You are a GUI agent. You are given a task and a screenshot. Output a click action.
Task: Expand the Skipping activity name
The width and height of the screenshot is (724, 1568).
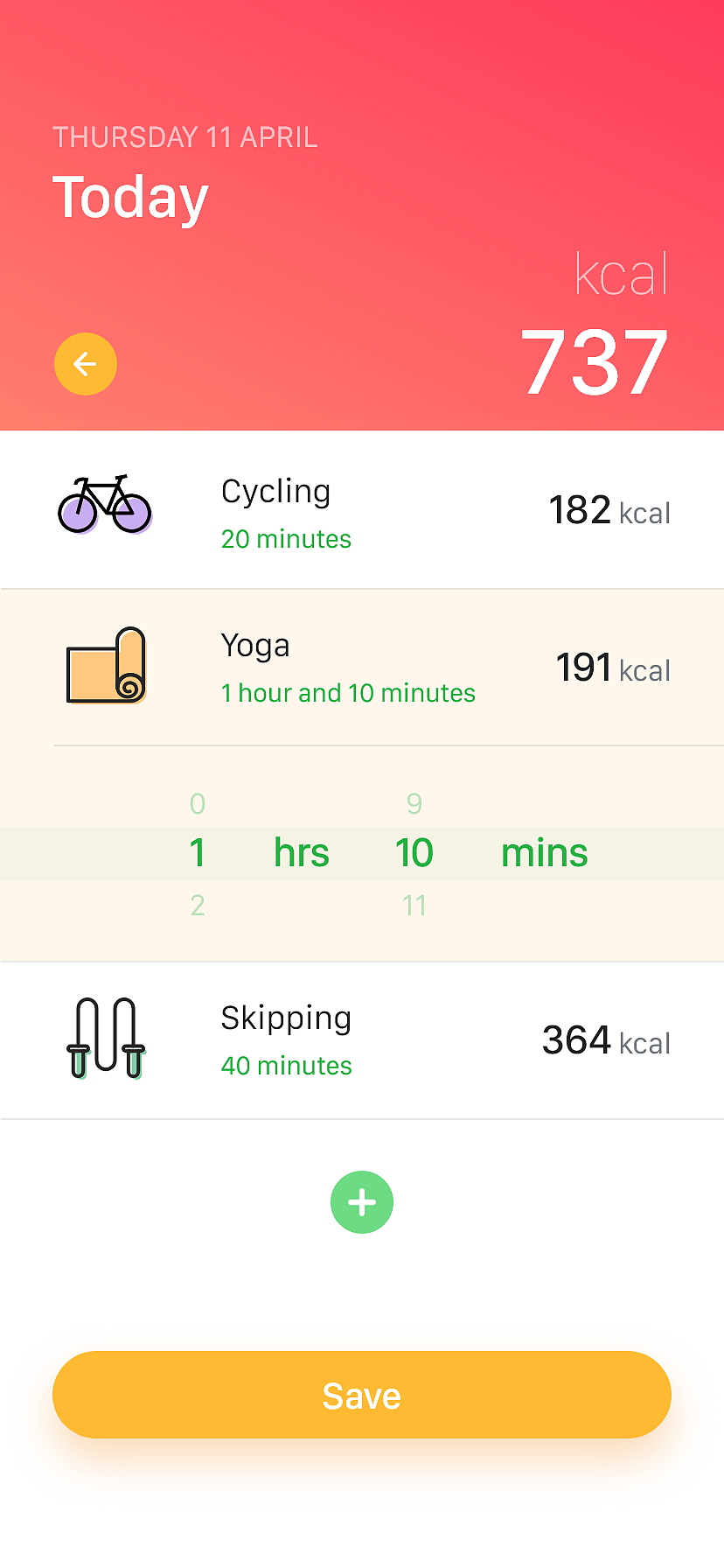(x=286, y=1018)
